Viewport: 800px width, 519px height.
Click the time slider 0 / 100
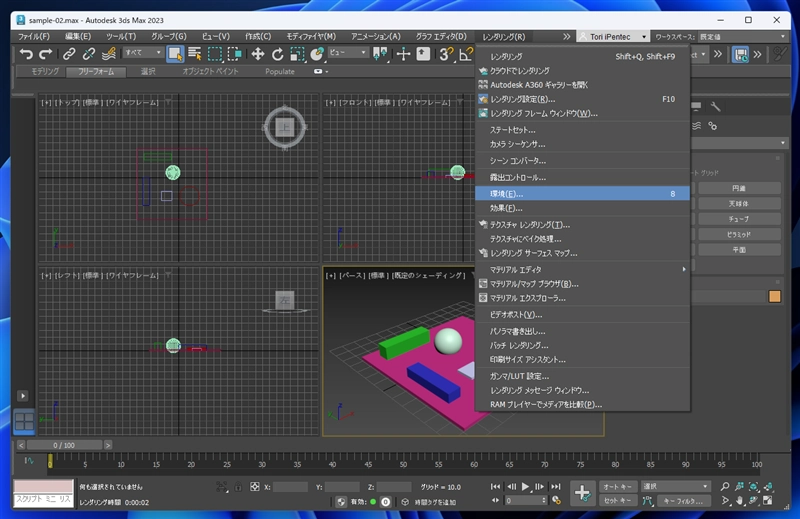pos(64,445)
